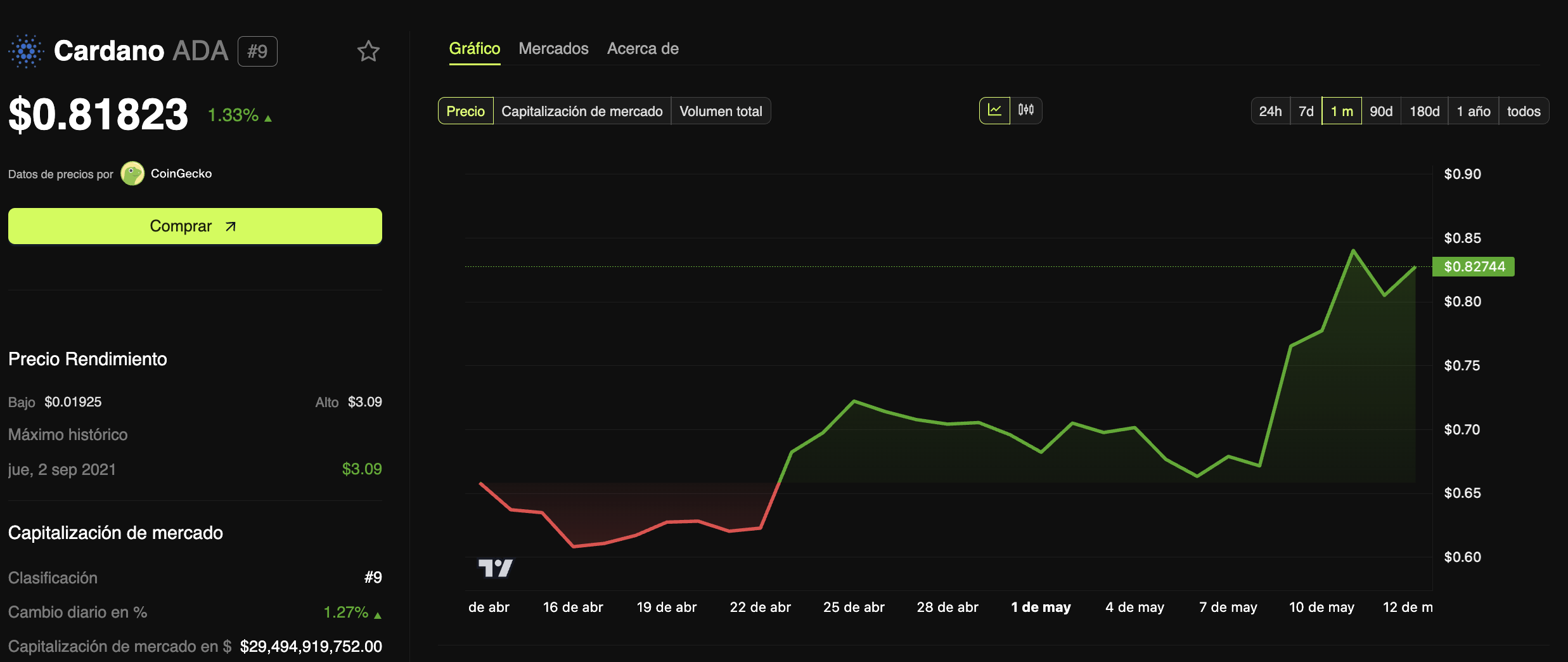Click the TradingView logo on the chart
Image resolution: width=1568 pixels, height=662 pixels.
(495, 568)
